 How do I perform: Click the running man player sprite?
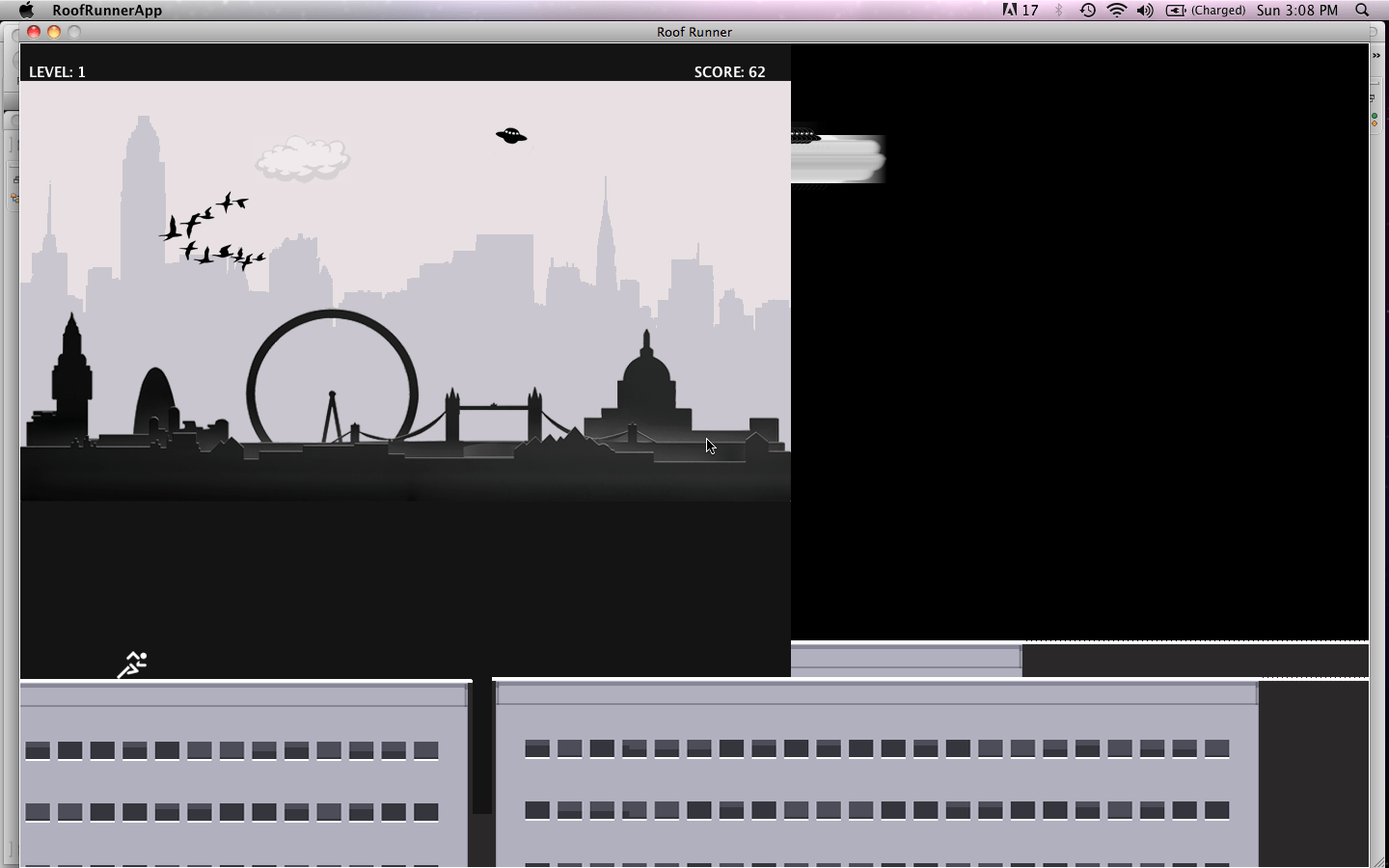[132, 665]
